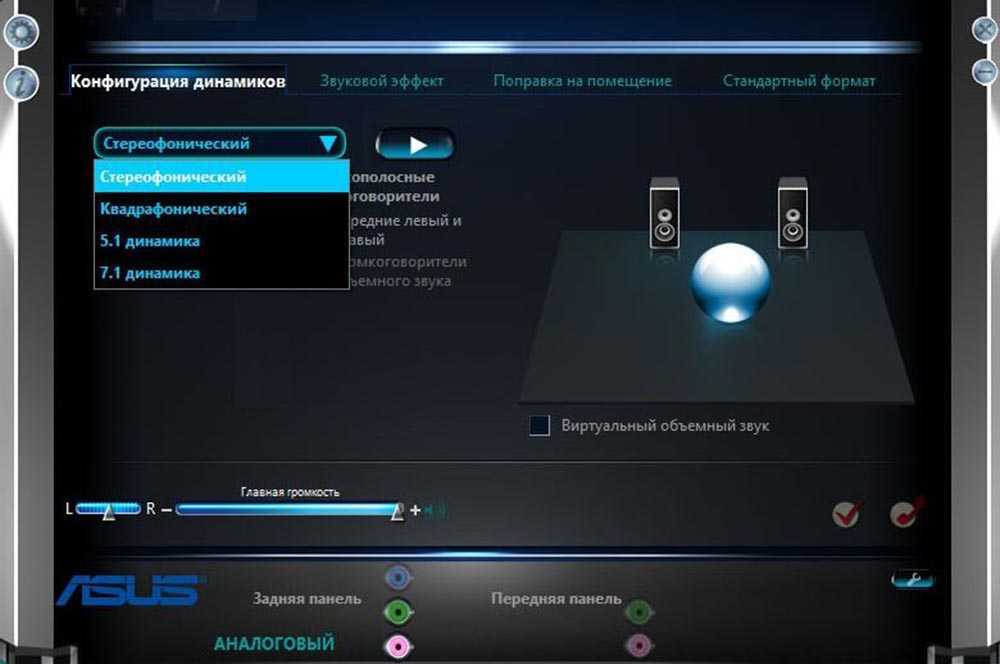Click the first red checkmark default device button

coord(846,513)
